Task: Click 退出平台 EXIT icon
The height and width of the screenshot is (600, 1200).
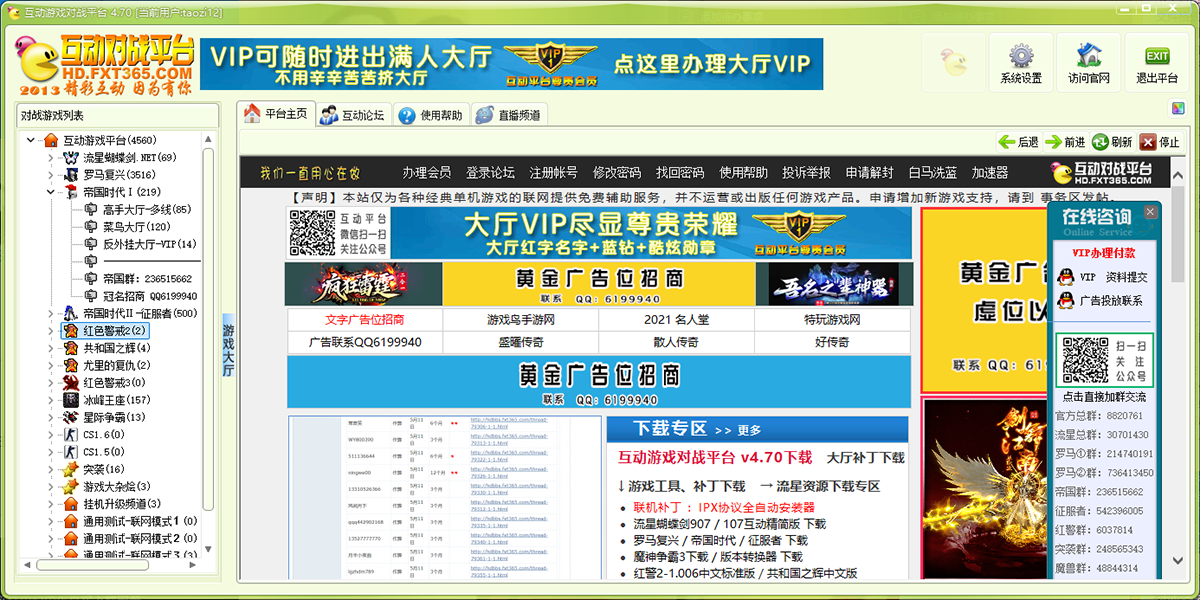Action: tap(1157, 56)
